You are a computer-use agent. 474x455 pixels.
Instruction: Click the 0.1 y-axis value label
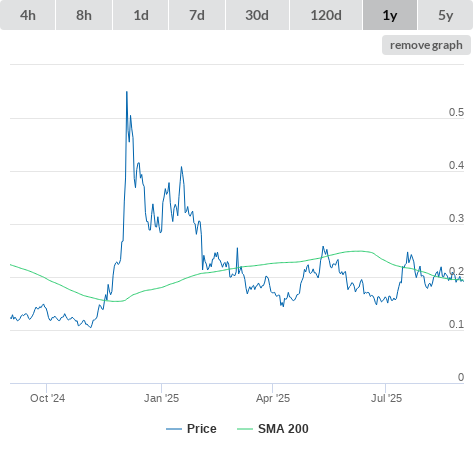point(456,324)
